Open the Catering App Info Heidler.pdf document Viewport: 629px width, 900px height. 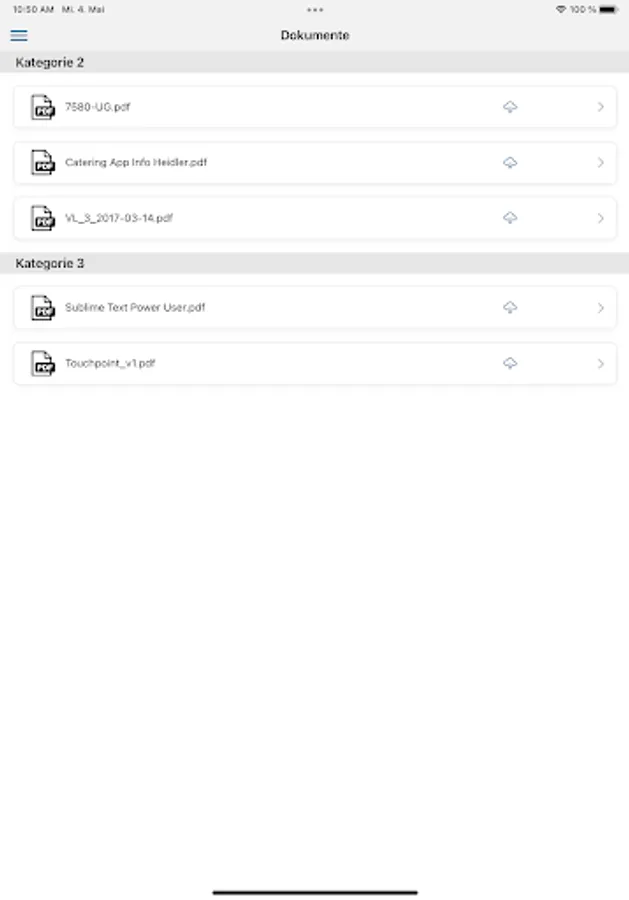click(x=136, y=162)
